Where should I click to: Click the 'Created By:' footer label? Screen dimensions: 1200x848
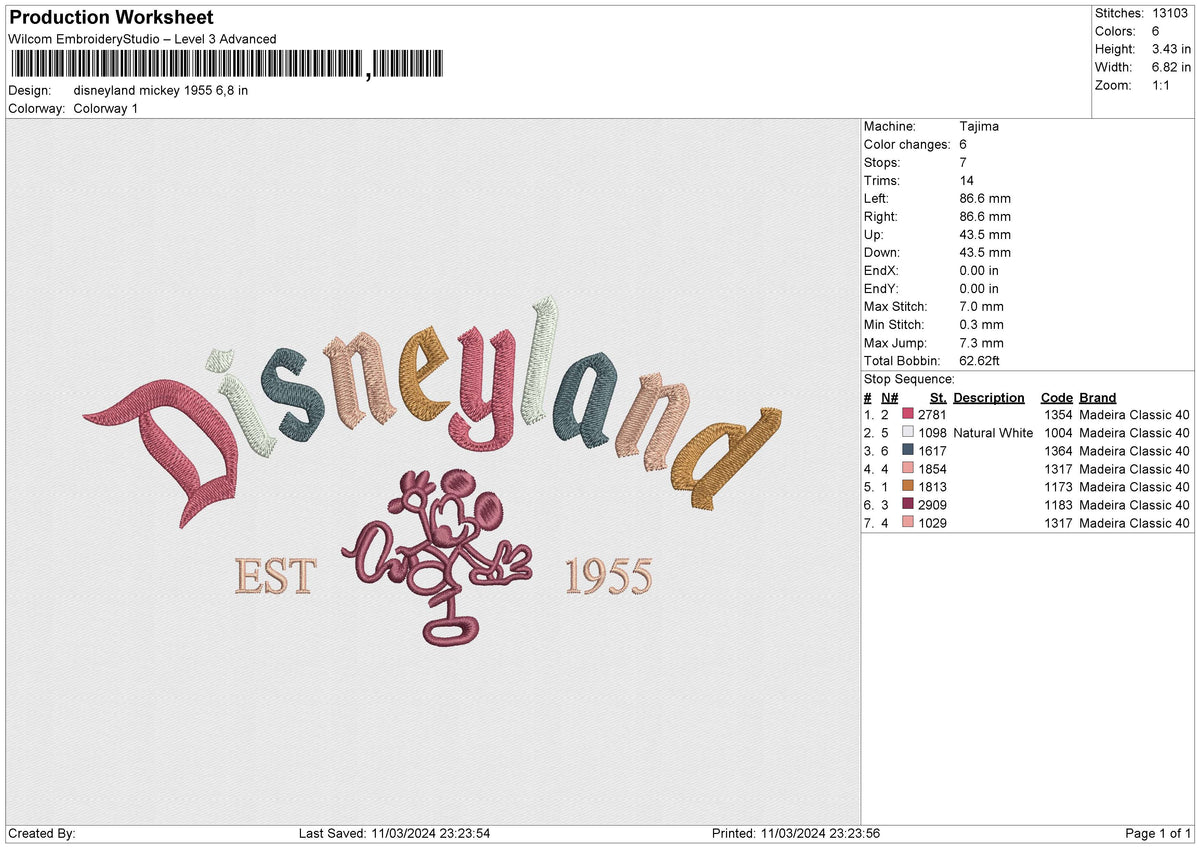[x=42, y=834]
